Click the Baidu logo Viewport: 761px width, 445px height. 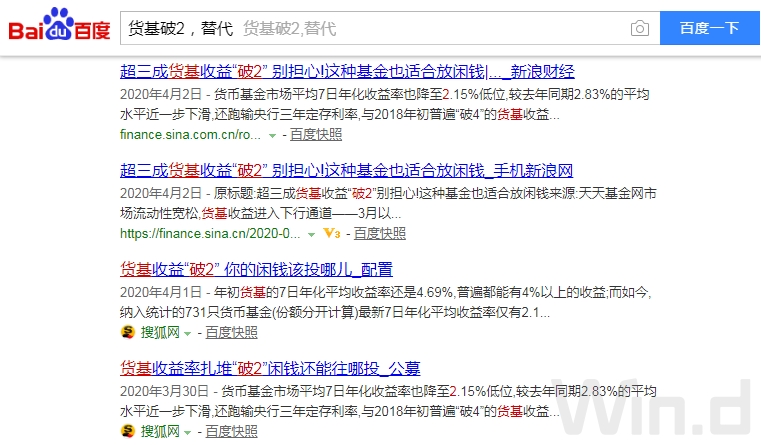tap(59, 24)
